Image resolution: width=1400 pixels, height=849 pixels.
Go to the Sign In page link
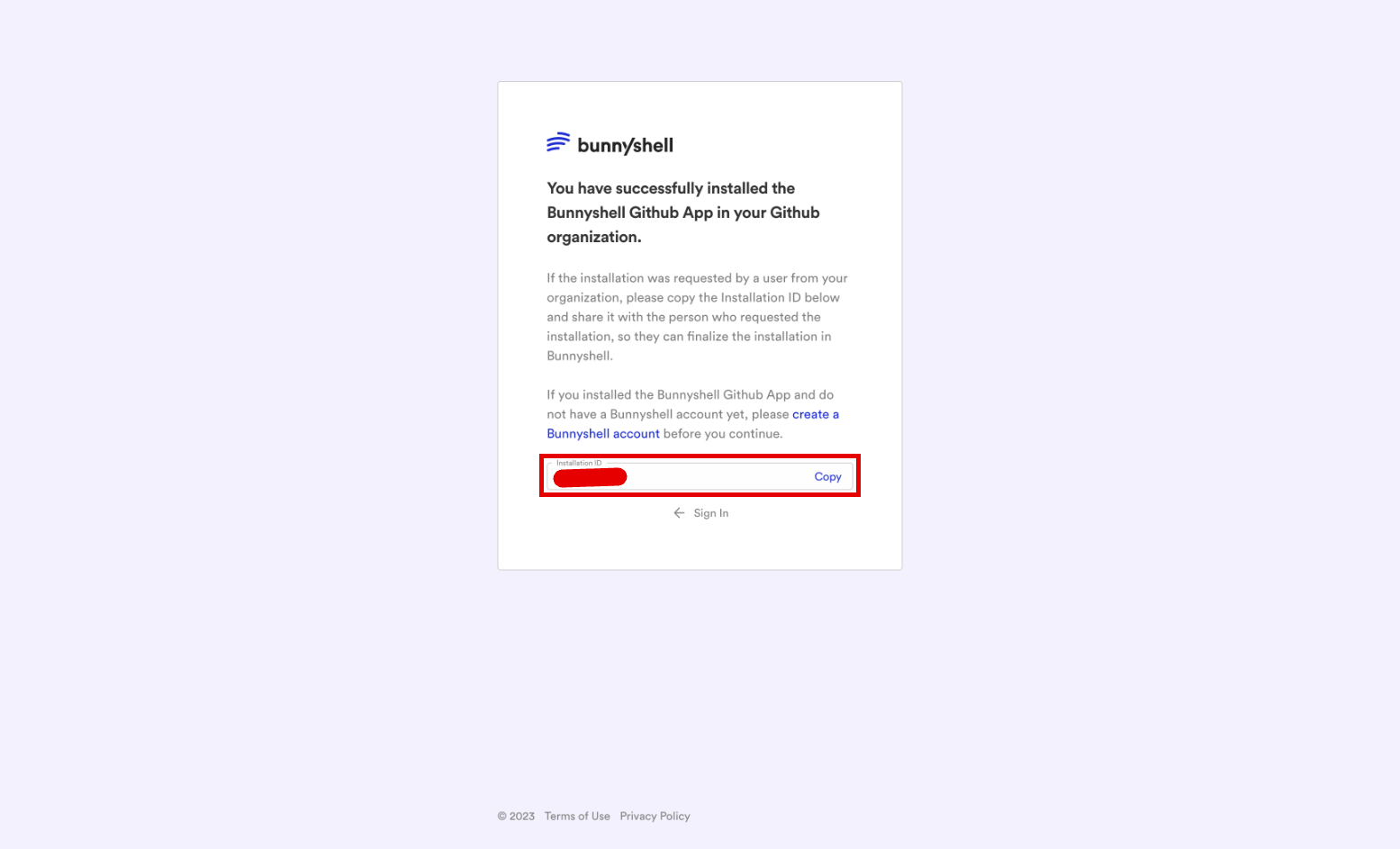tap(710, 513)
